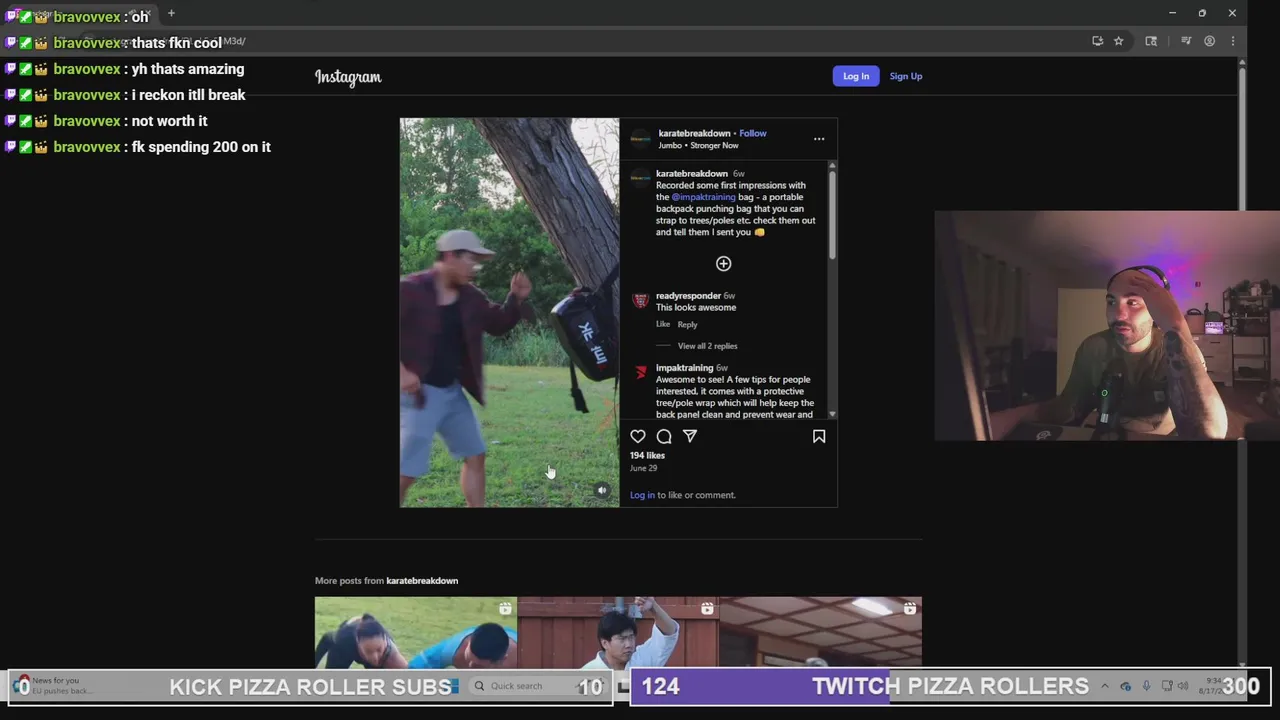This screenshot has width=1280, height=720.
Task: Open the media controls icon in toolbar
Action: (x=1186, y=41)
